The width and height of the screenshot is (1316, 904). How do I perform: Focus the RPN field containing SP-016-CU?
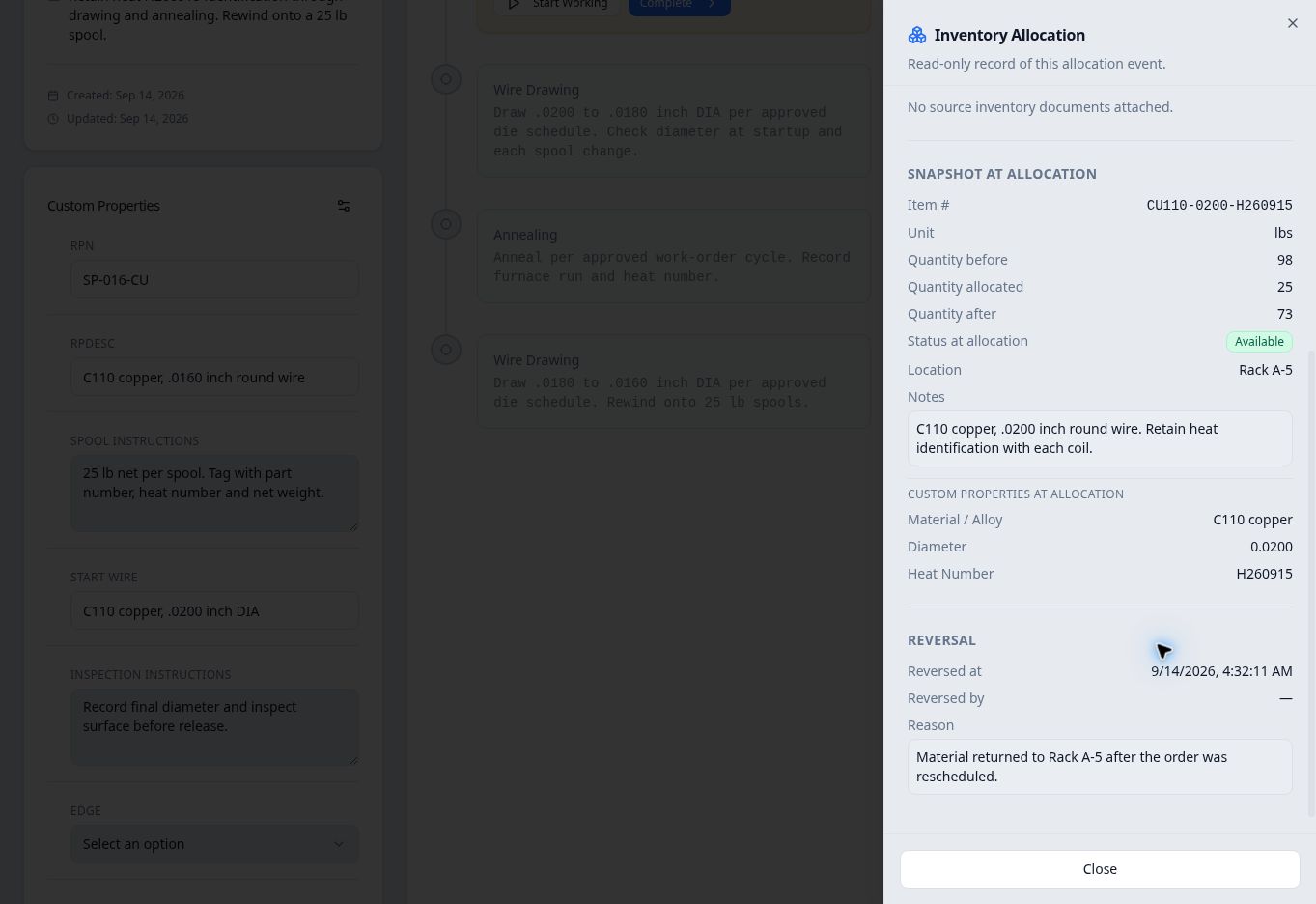(x=214, y=280)
